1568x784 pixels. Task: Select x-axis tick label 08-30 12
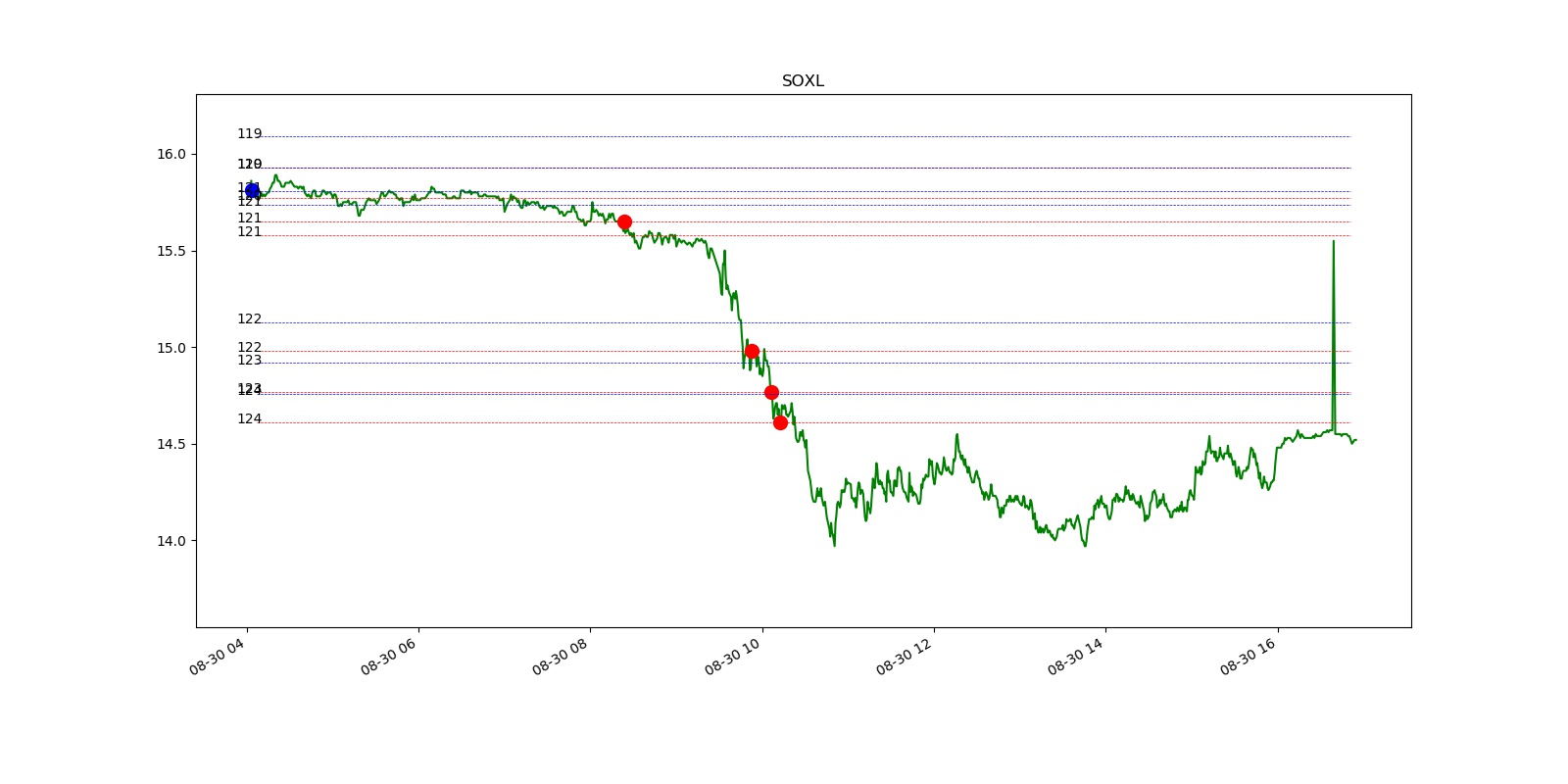(904, 657)
